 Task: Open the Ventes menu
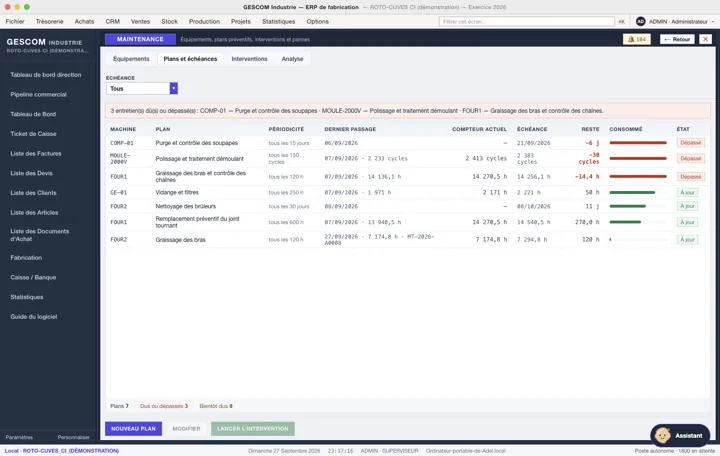tap(141, 22)
